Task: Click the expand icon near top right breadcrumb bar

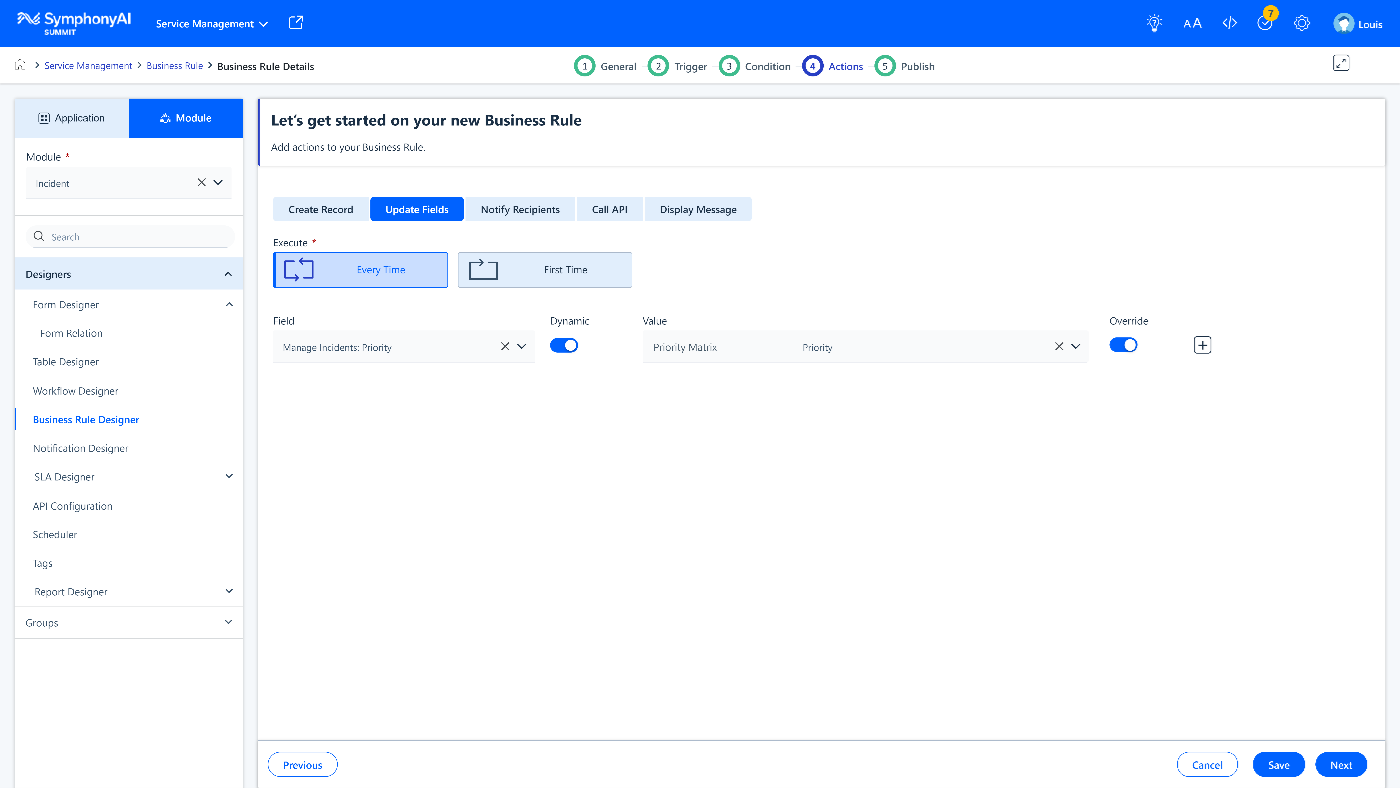Action: 1340,62
